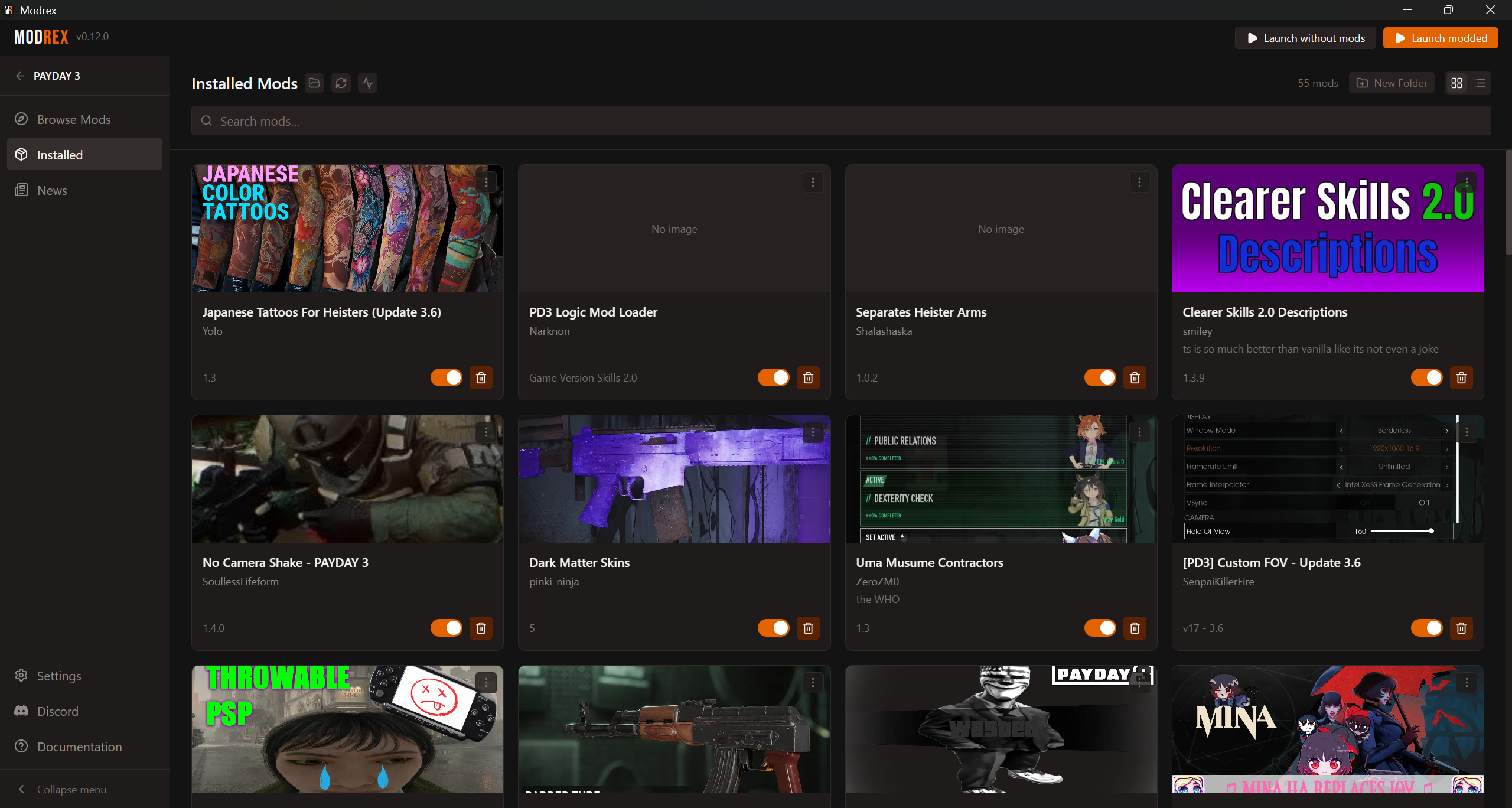
Task: Go to Browse Mods
Action: pyautogui.click(x=84, y=119)
